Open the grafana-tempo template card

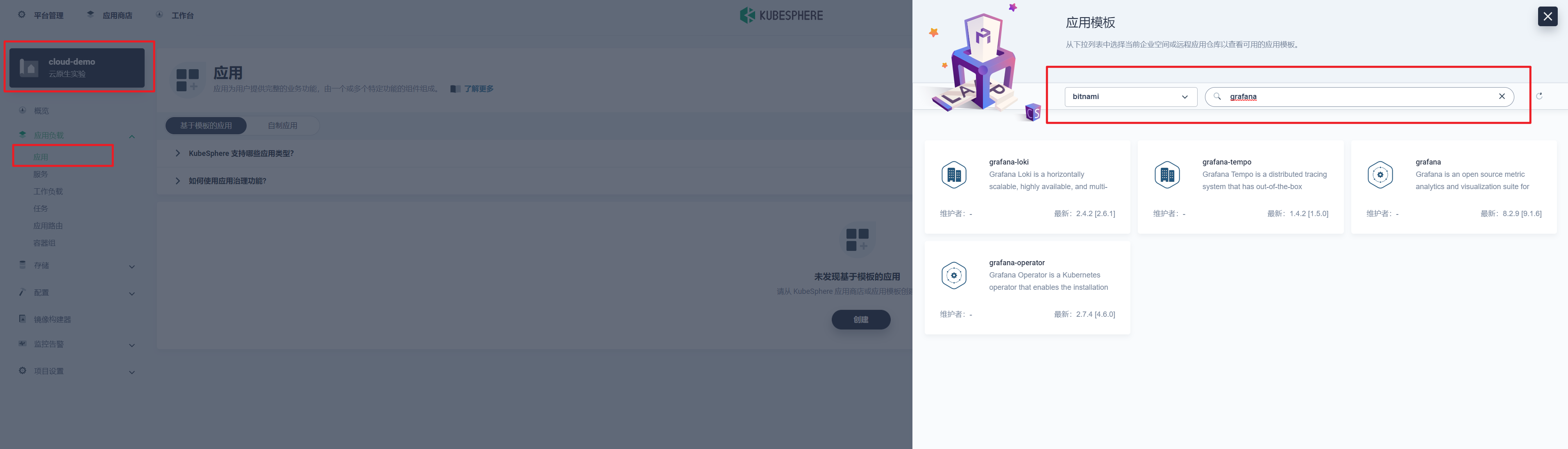click(x=1240, y=187)
